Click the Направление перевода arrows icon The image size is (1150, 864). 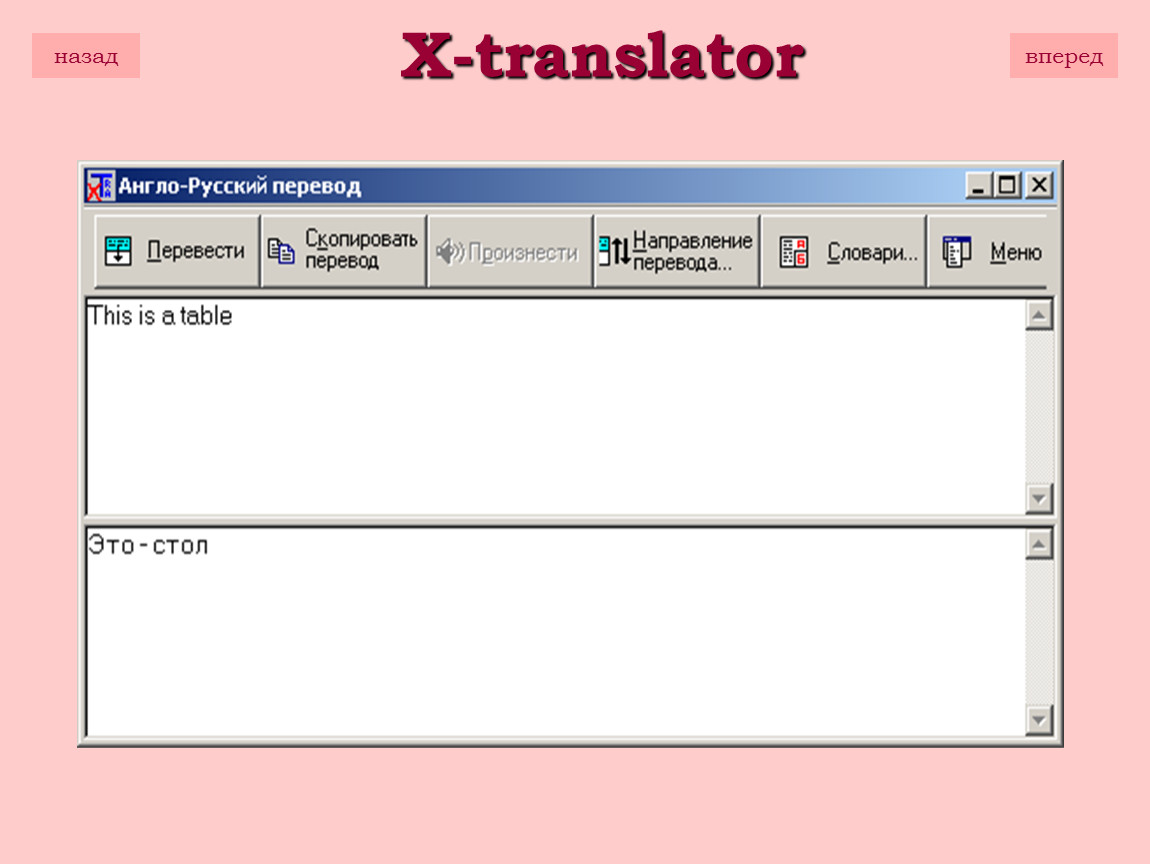[x=615, y=251]
